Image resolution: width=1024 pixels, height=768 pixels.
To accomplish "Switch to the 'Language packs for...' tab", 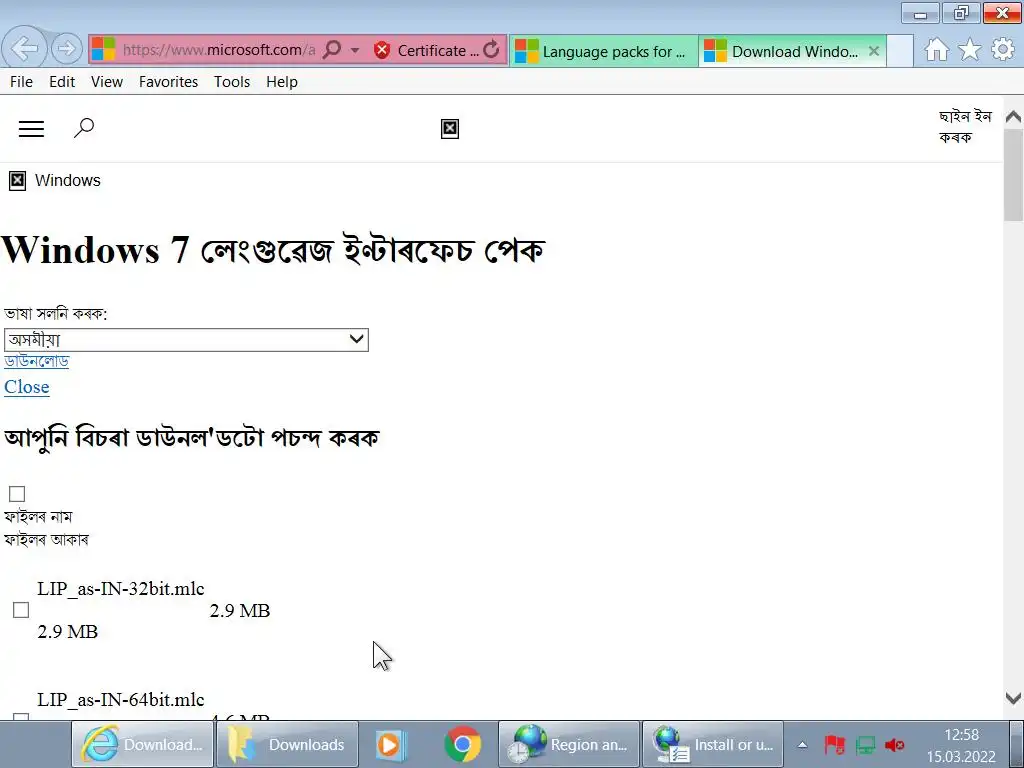I will point(603,51).
